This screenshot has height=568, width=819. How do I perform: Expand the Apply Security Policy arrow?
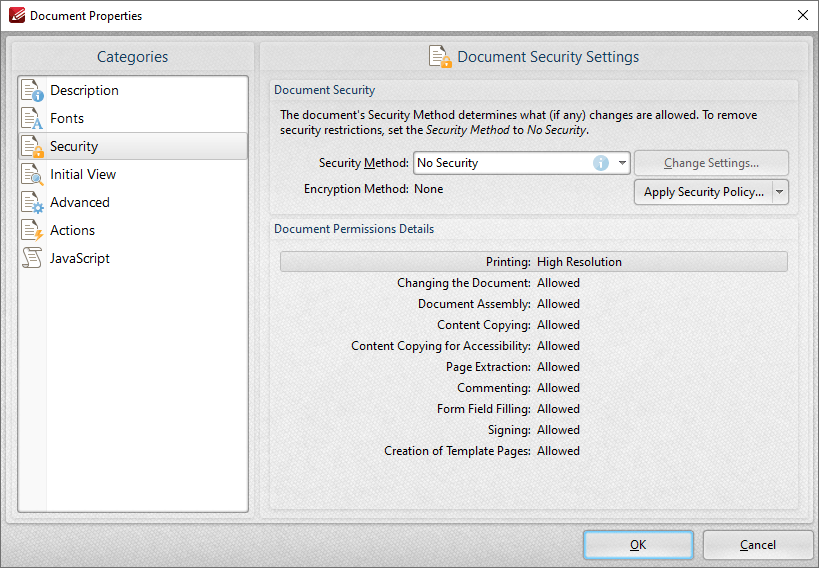point(780,192)
